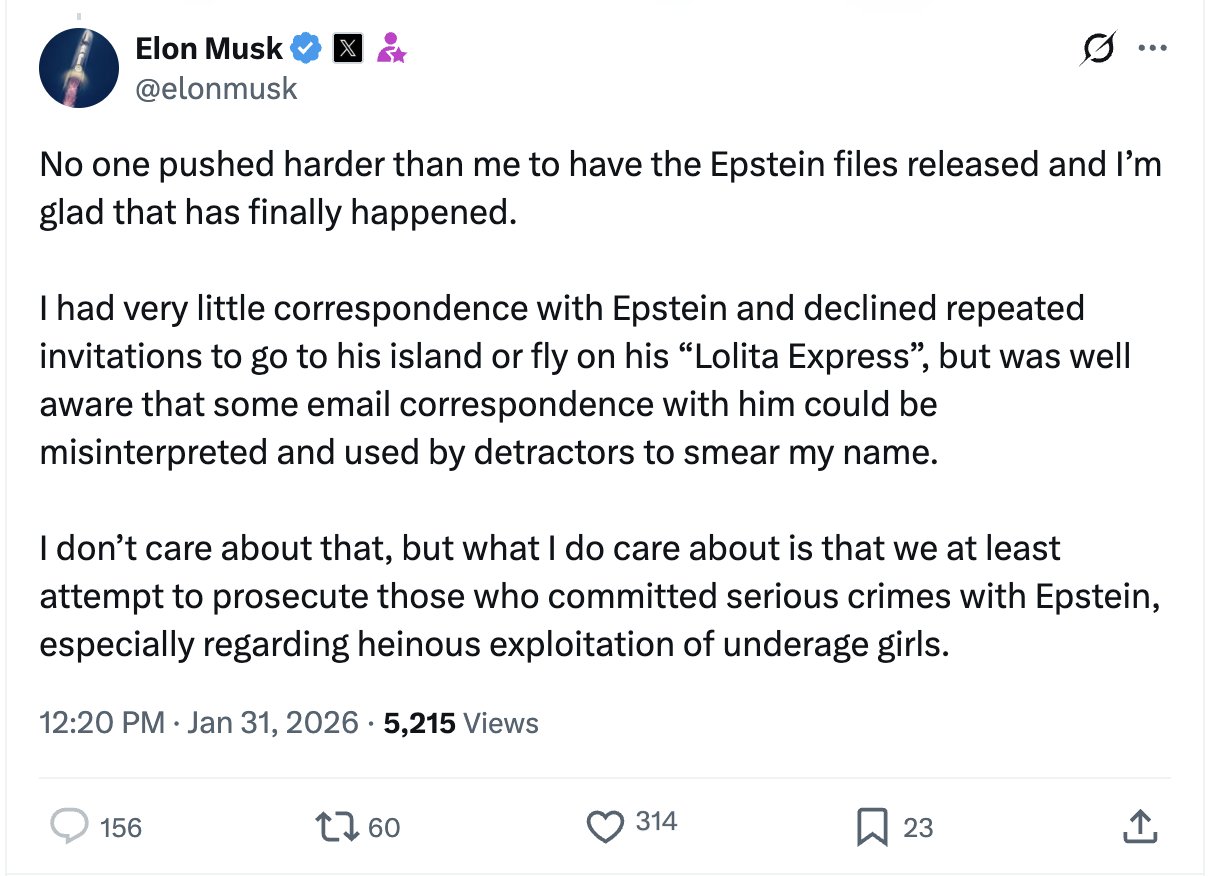
Task: Click the 12:20 PM timestamp link
Action: tap(102, 723)
